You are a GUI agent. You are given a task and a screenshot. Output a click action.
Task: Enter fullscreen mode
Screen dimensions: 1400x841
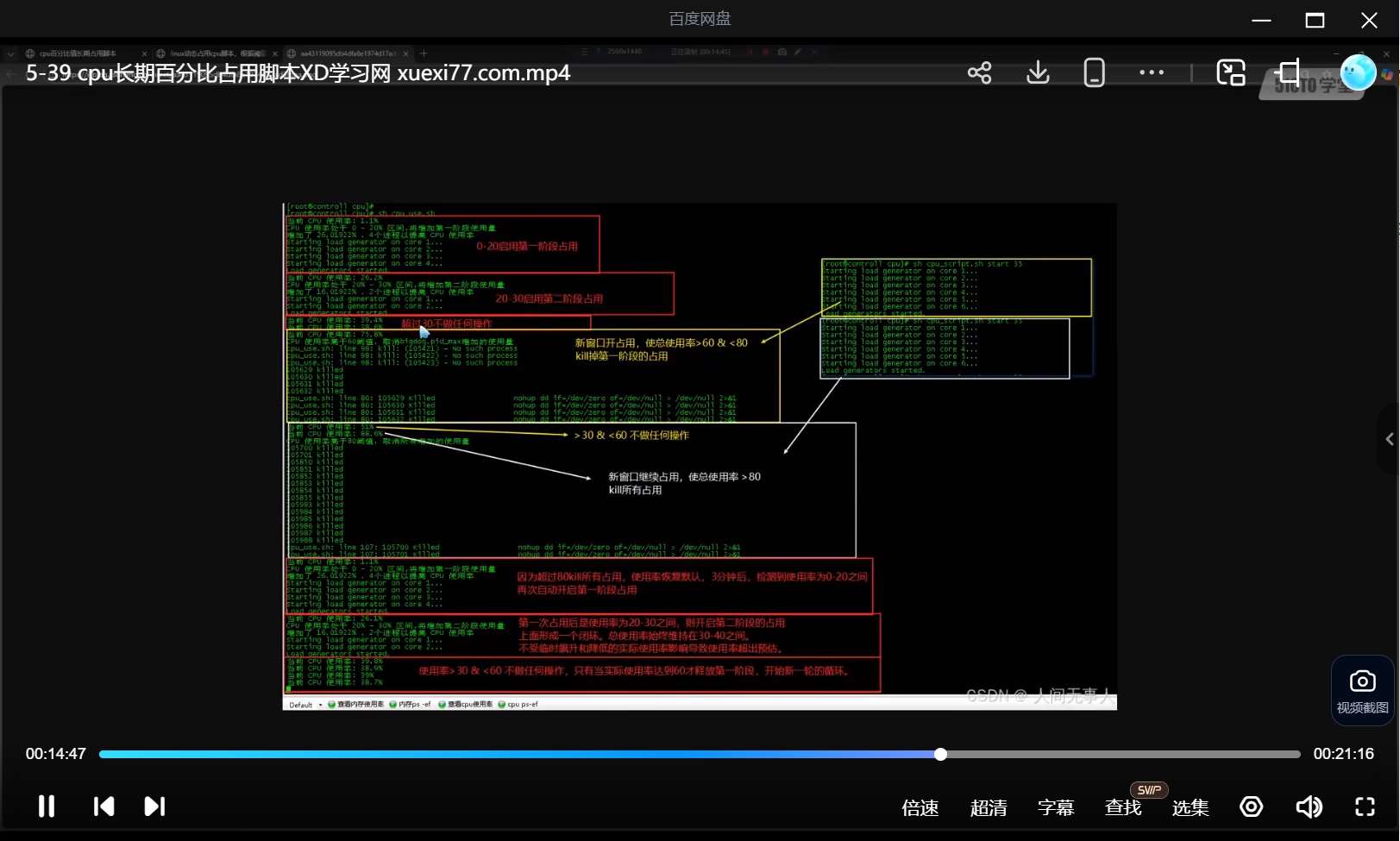(x=1365, y=806)
